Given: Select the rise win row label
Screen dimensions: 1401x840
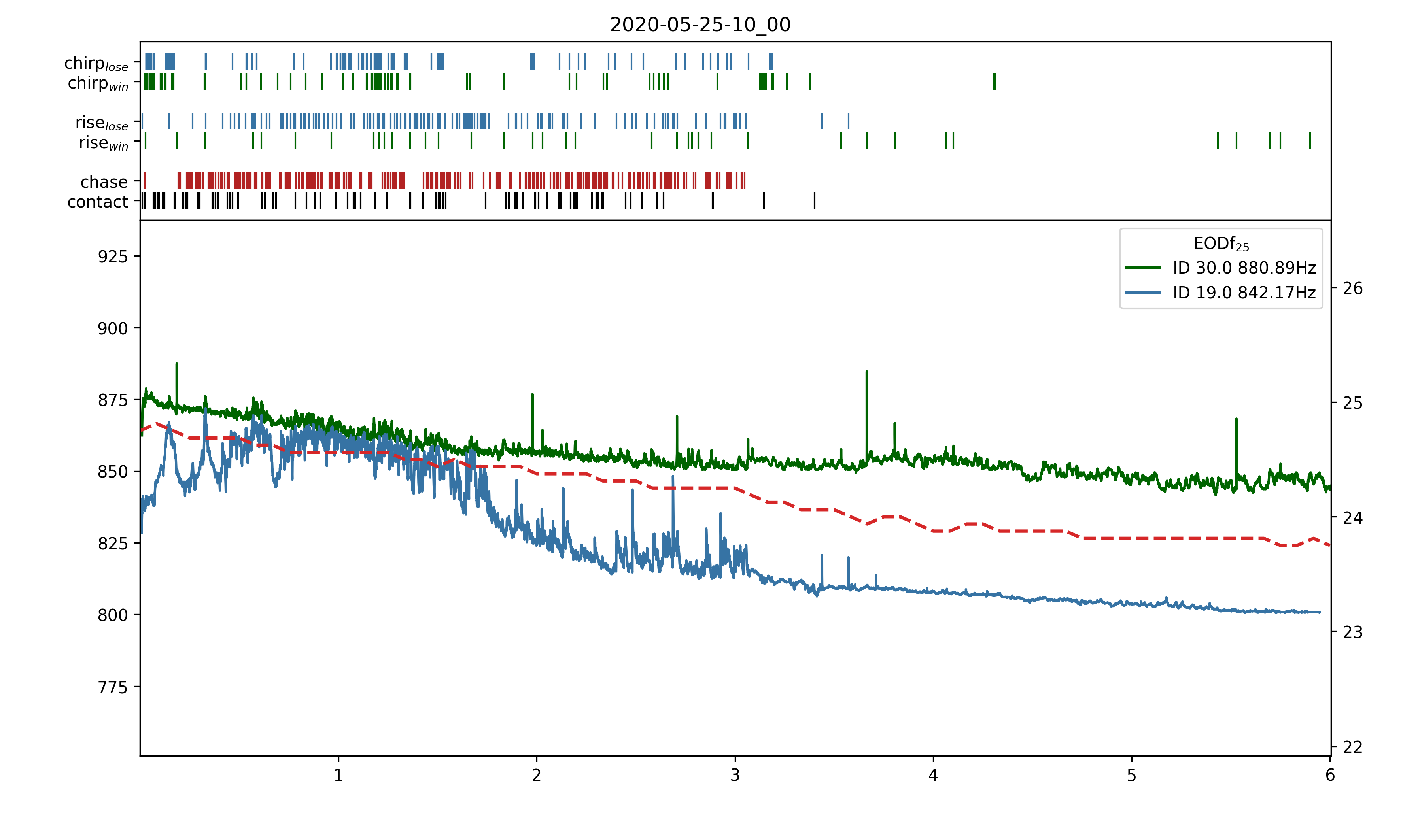Looking at the screenshot, I should click(104, 143).
